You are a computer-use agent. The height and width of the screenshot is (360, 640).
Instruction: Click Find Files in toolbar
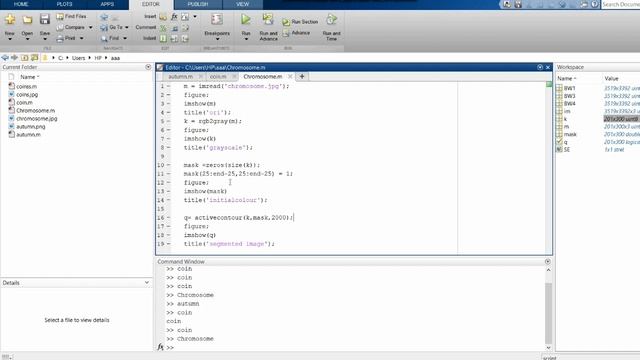coord(71,16)
